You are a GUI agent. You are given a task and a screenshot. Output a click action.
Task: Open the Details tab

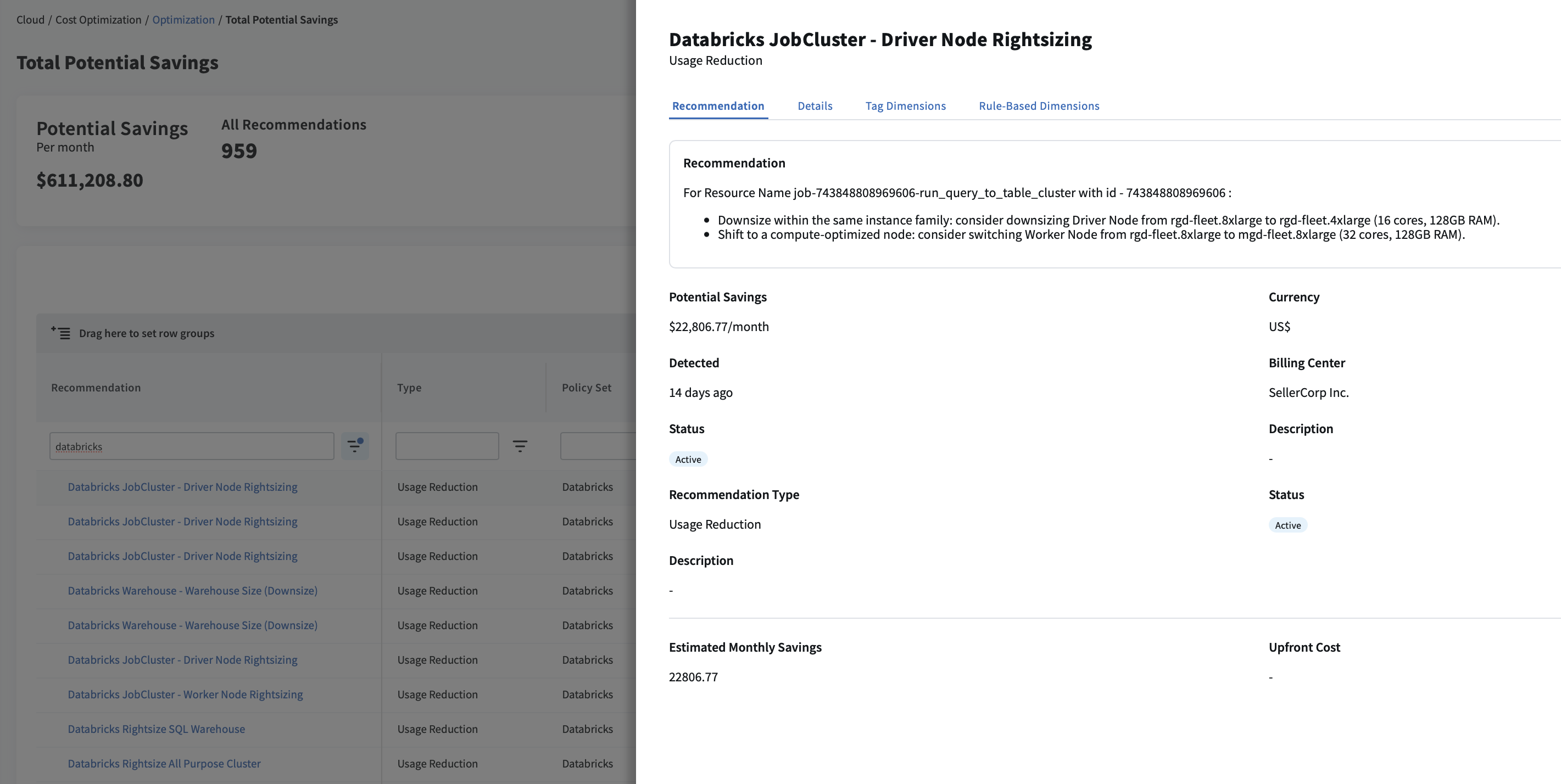coord(815,105)
